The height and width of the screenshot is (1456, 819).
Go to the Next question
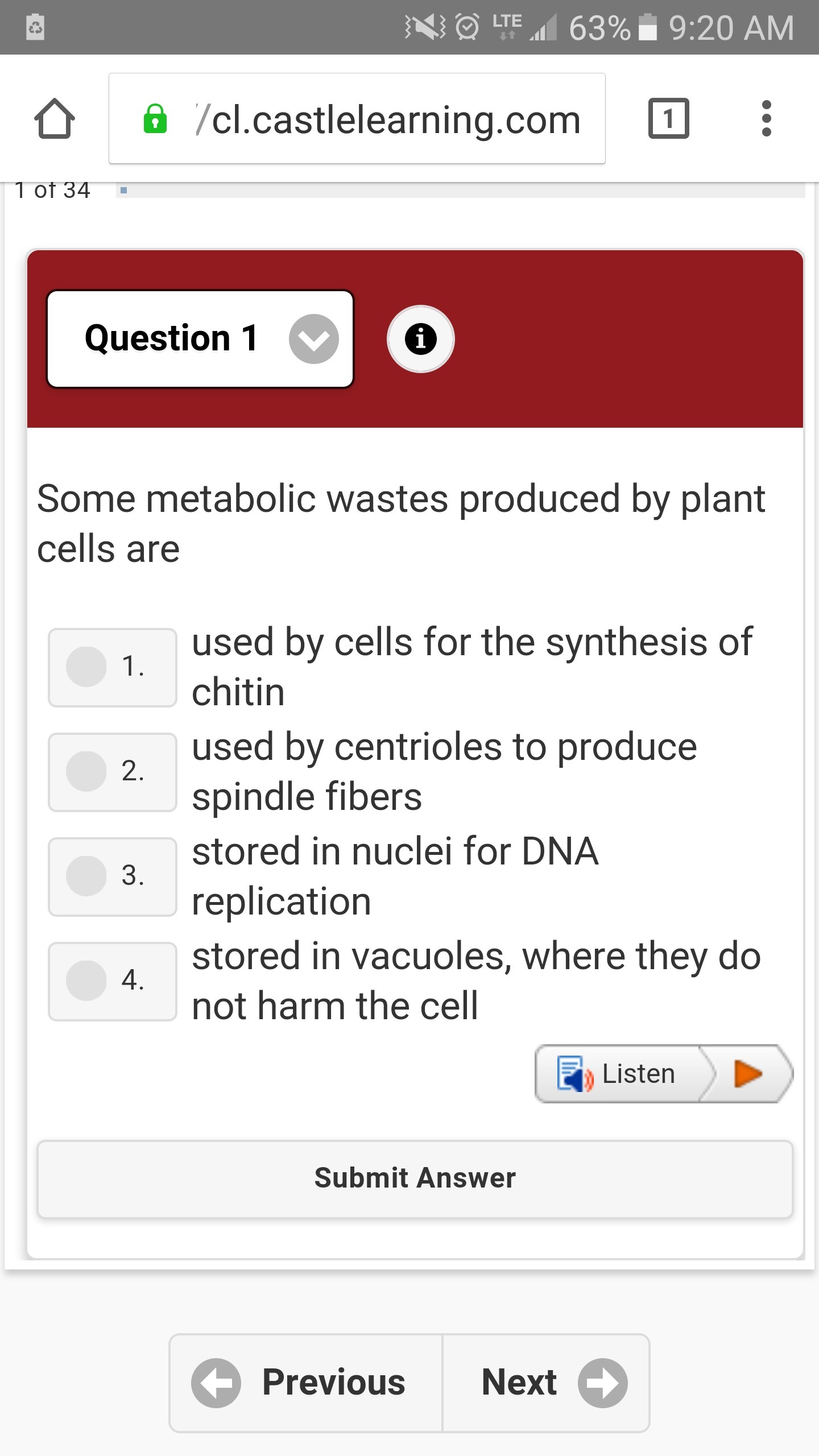[x=546, y=1383]
